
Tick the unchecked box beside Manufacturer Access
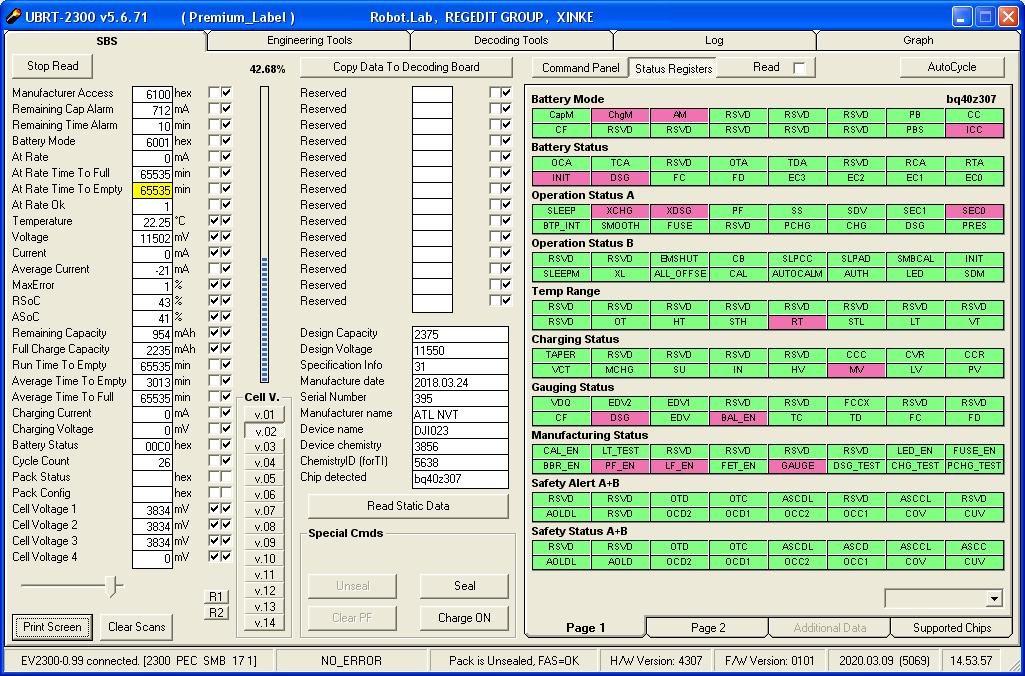click(x=214, y=93)
